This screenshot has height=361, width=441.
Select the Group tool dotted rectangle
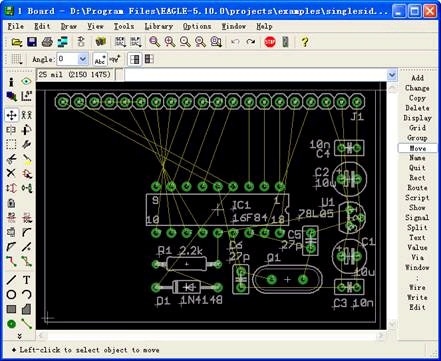[11, 144]
